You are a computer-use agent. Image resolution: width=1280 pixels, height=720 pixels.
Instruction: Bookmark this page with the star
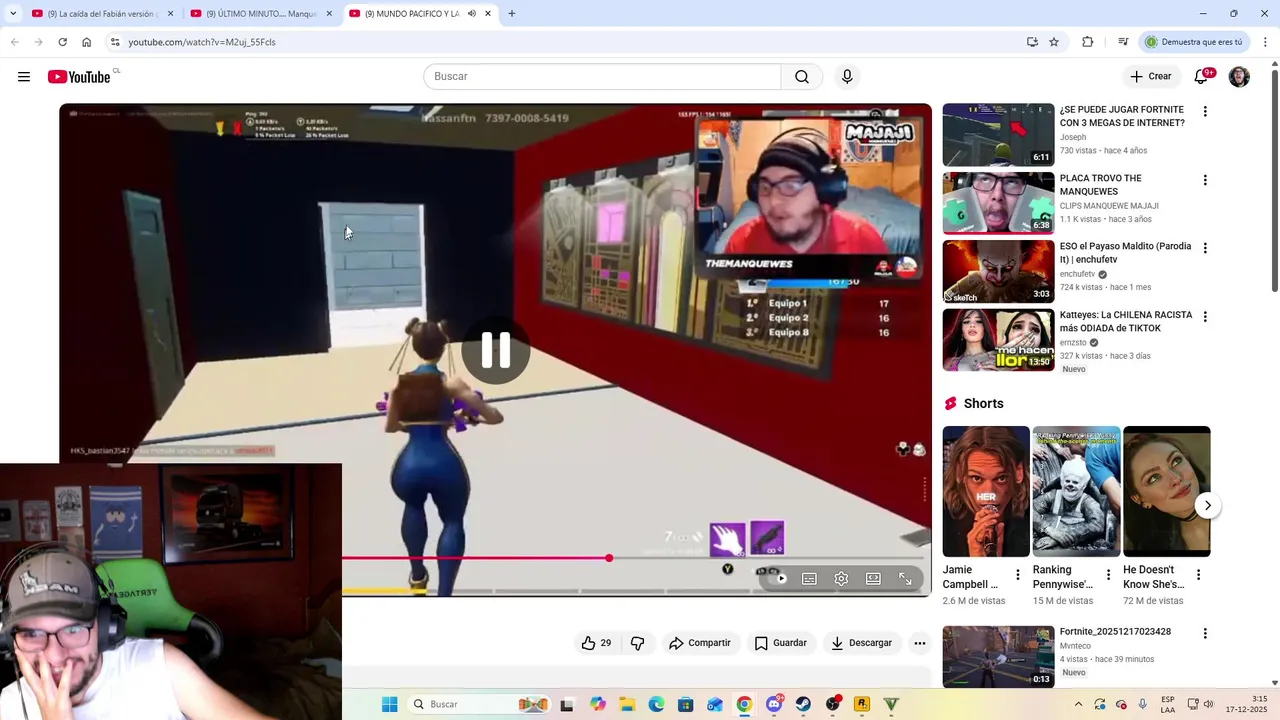1054,42
